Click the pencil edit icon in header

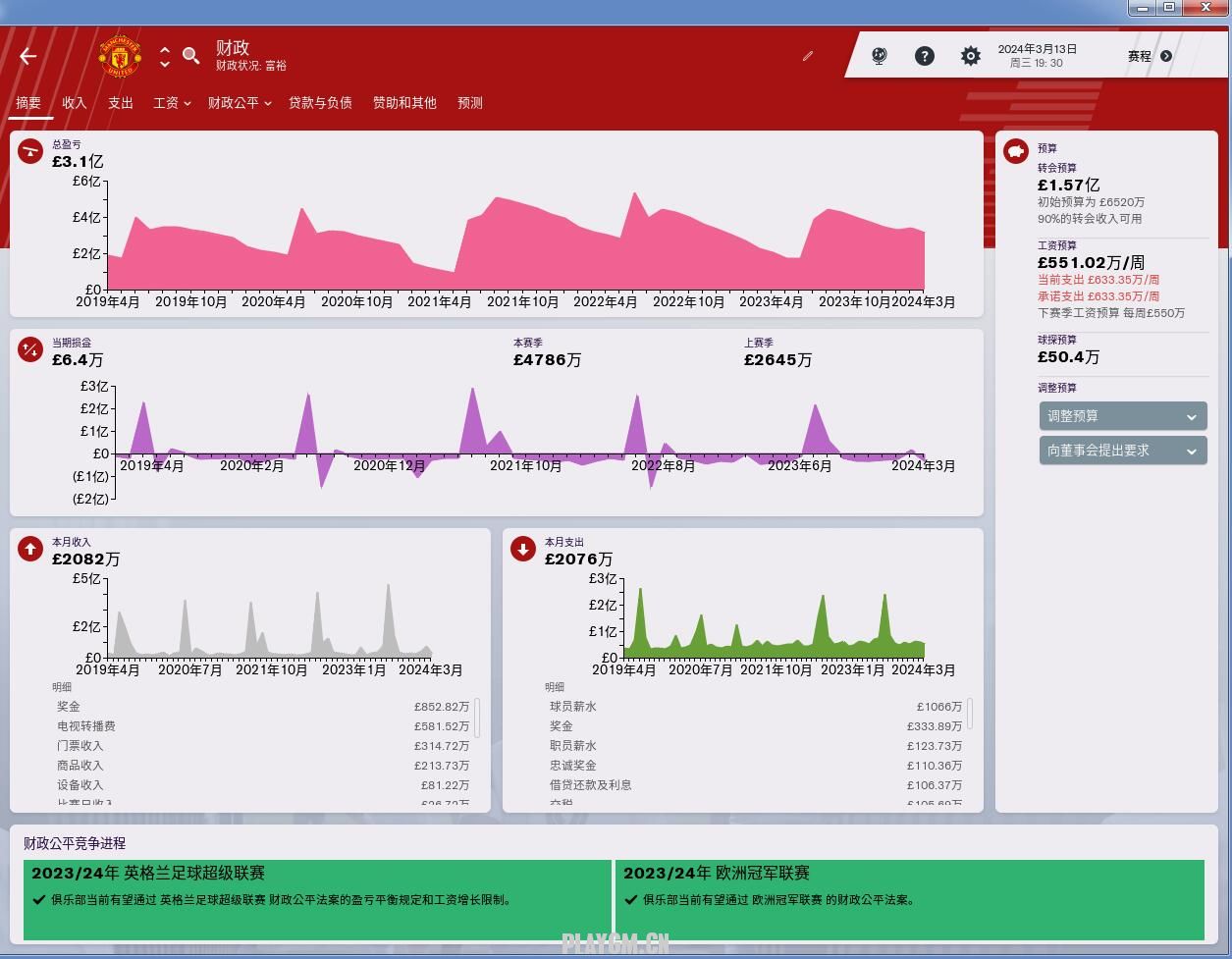(808, 56)
